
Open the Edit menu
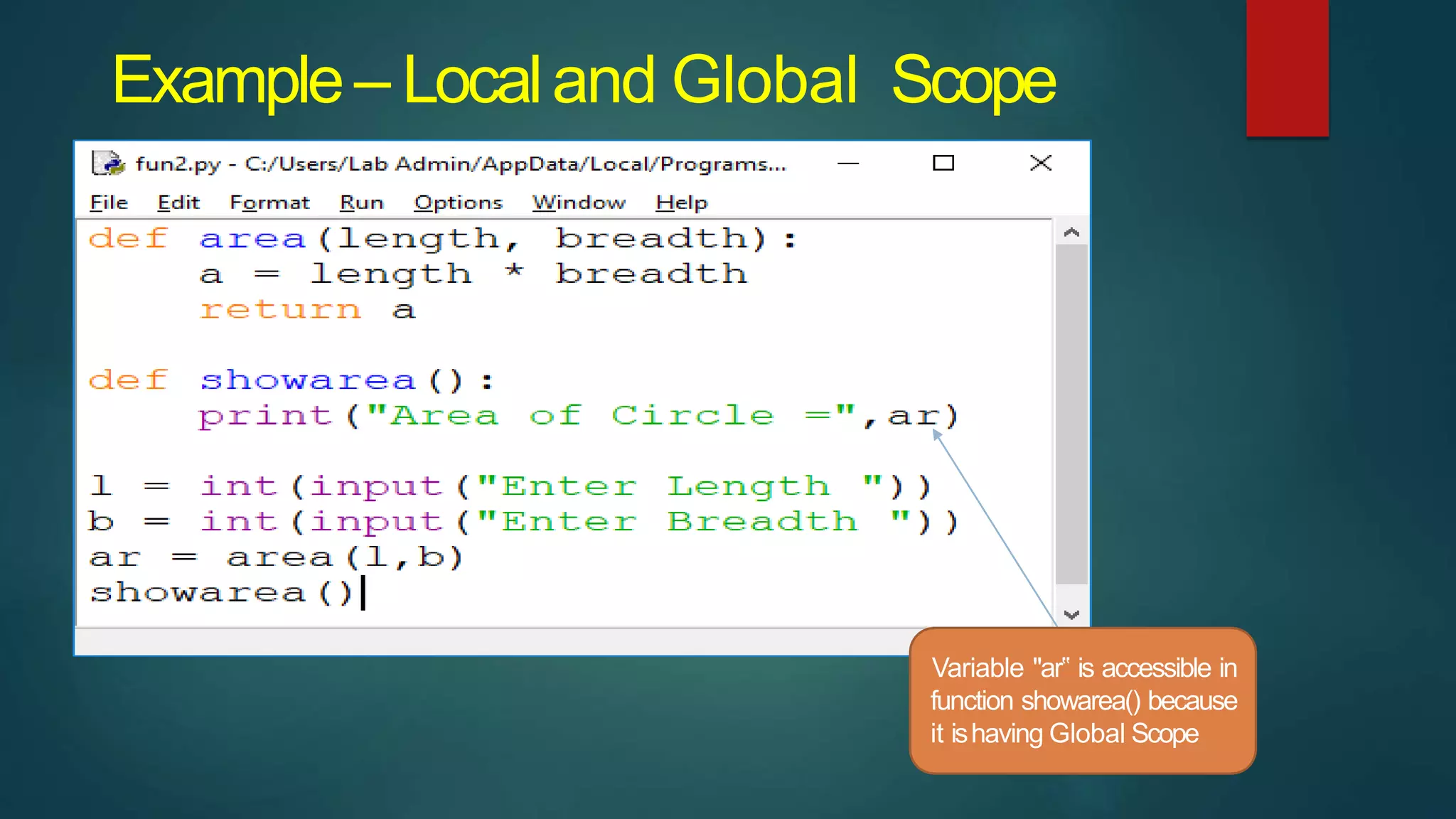178,203
